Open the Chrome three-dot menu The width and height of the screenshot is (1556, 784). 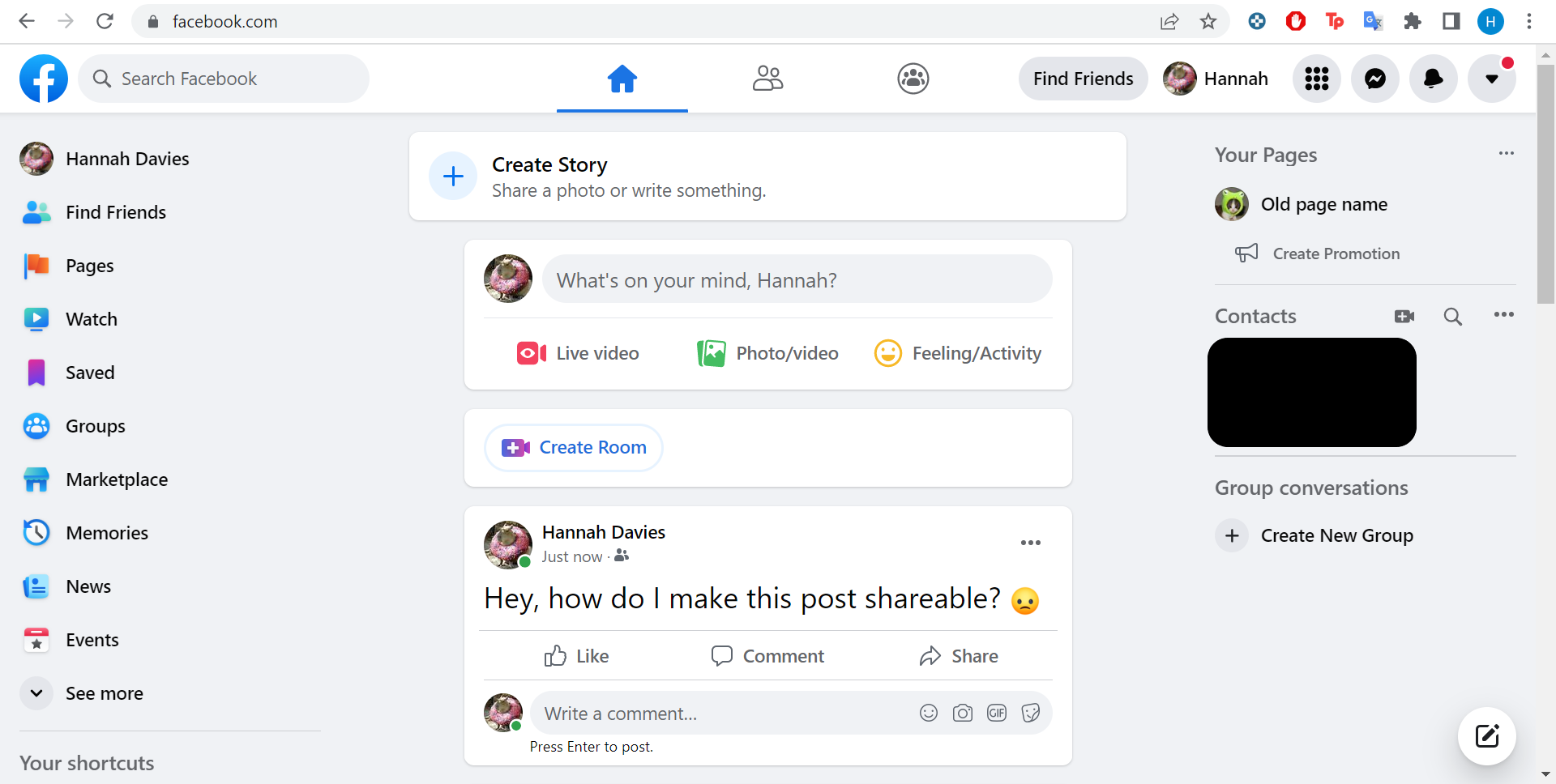(x=1529, y=22)
